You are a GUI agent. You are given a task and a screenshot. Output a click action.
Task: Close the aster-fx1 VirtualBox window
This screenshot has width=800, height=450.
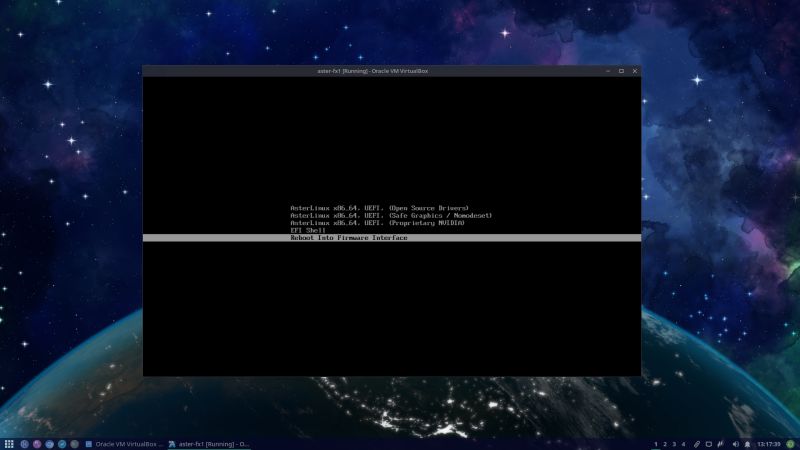(635, 71)
